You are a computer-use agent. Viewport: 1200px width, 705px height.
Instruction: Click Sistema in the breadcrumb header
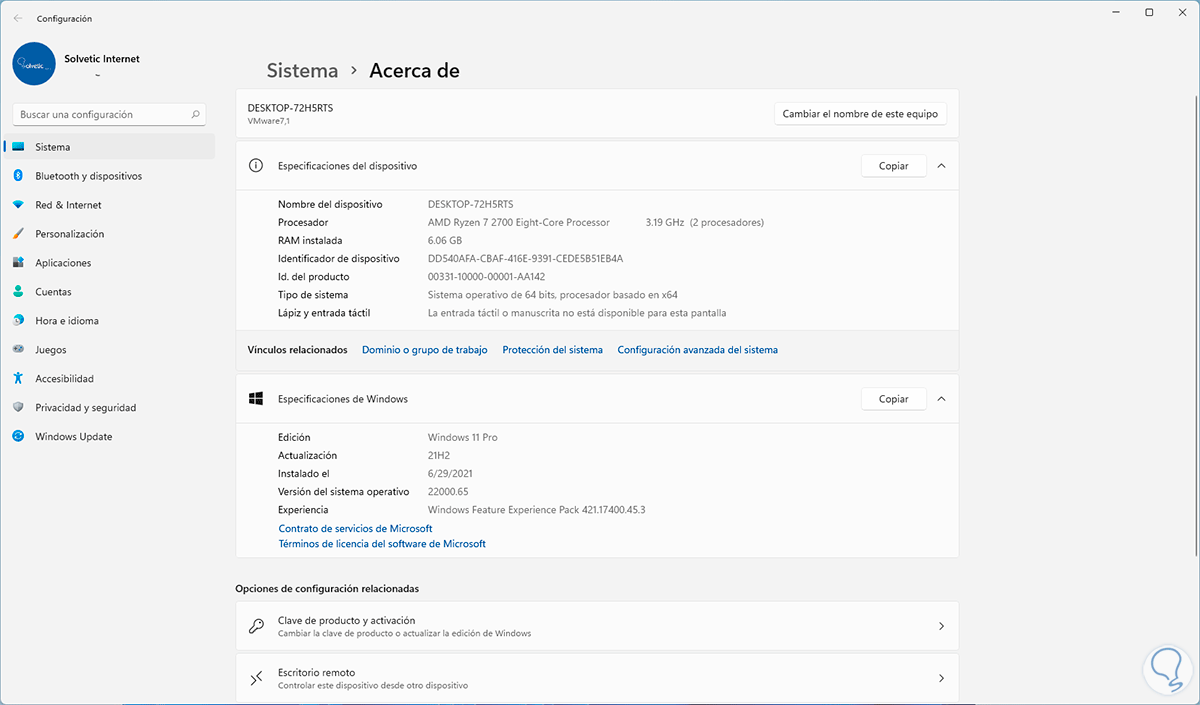302,71
